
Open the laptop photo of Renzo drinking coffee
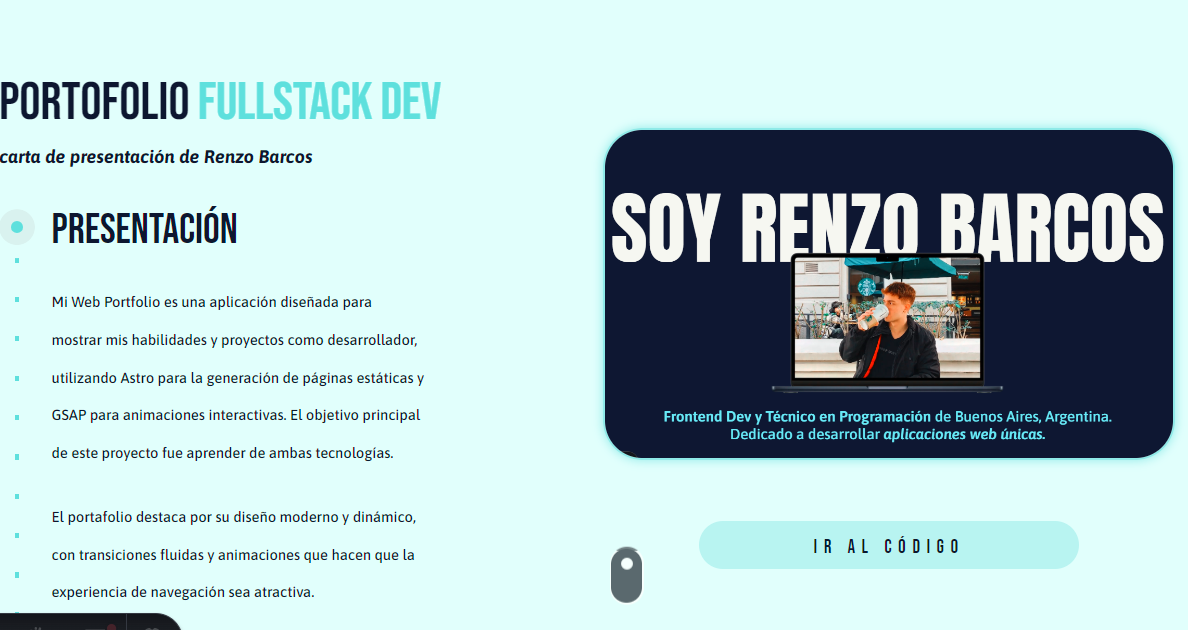(887, 320)
